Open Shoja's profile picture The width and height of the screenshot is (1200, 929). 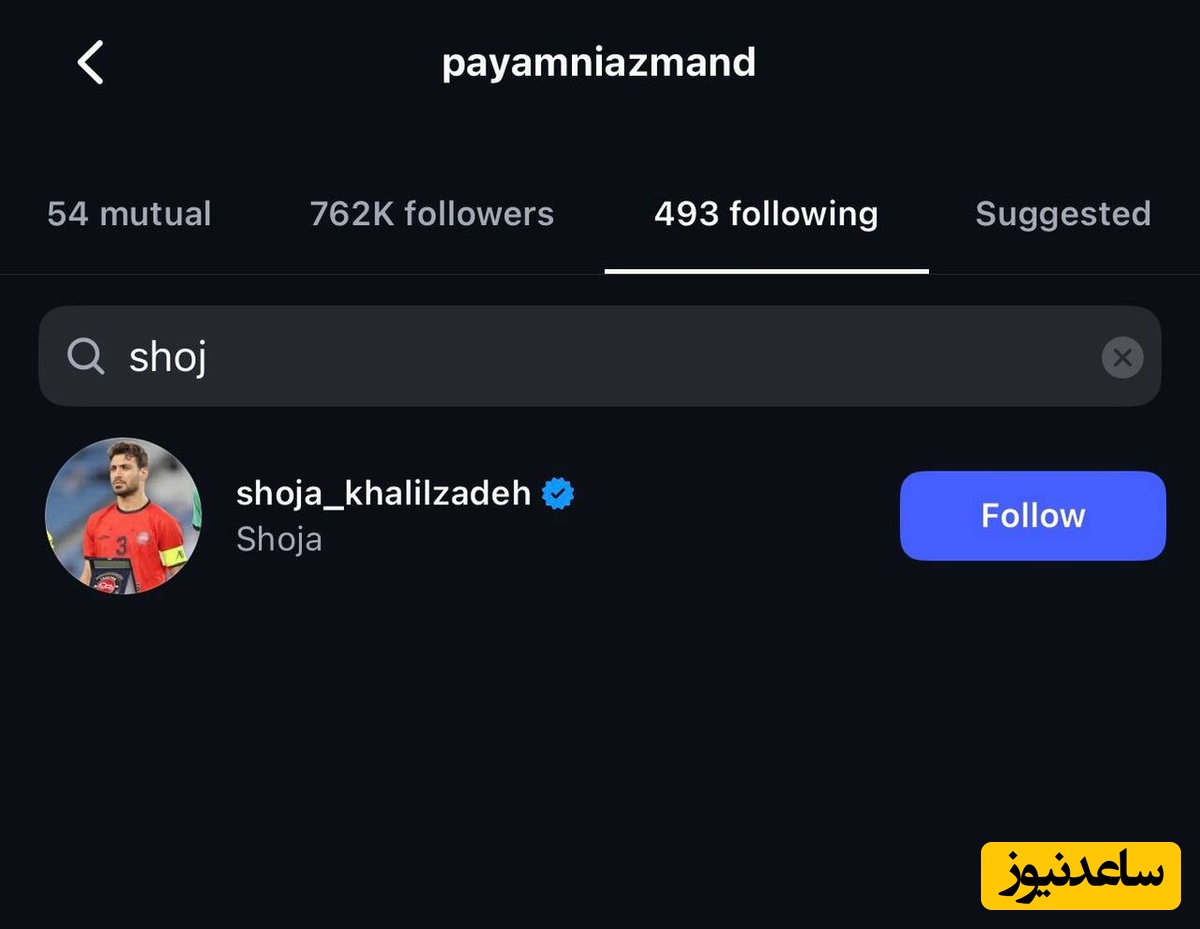(x=123, y=516)
